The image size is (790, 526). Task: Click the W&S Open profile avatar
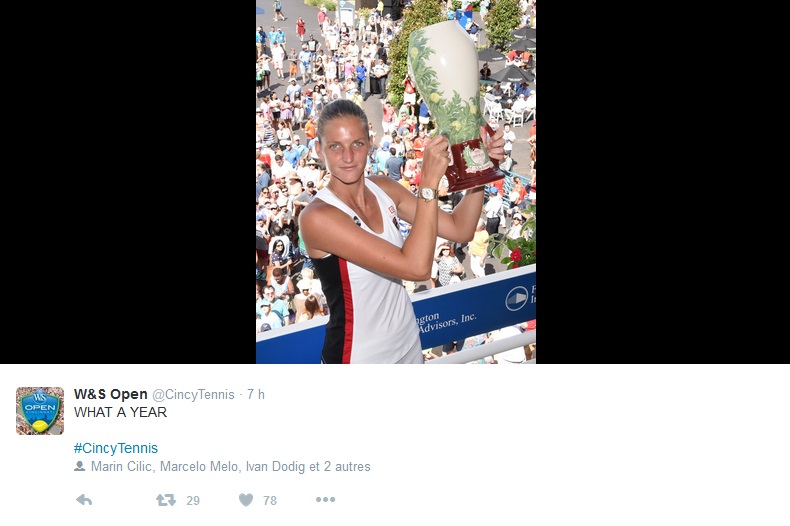[x=40, y=411]
